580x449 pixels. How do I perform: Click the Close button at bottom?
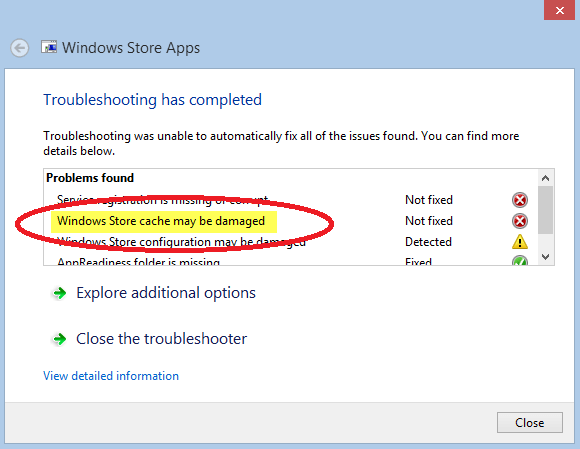[x=530, y=423]
